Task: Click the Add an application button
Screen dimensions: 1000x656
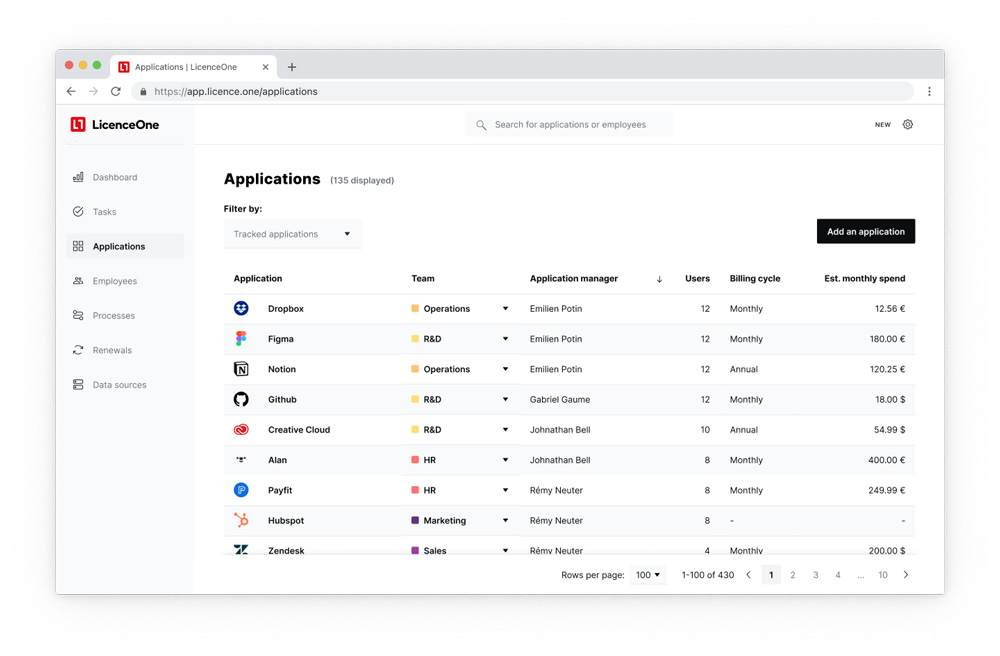Action: click(865, 231)
